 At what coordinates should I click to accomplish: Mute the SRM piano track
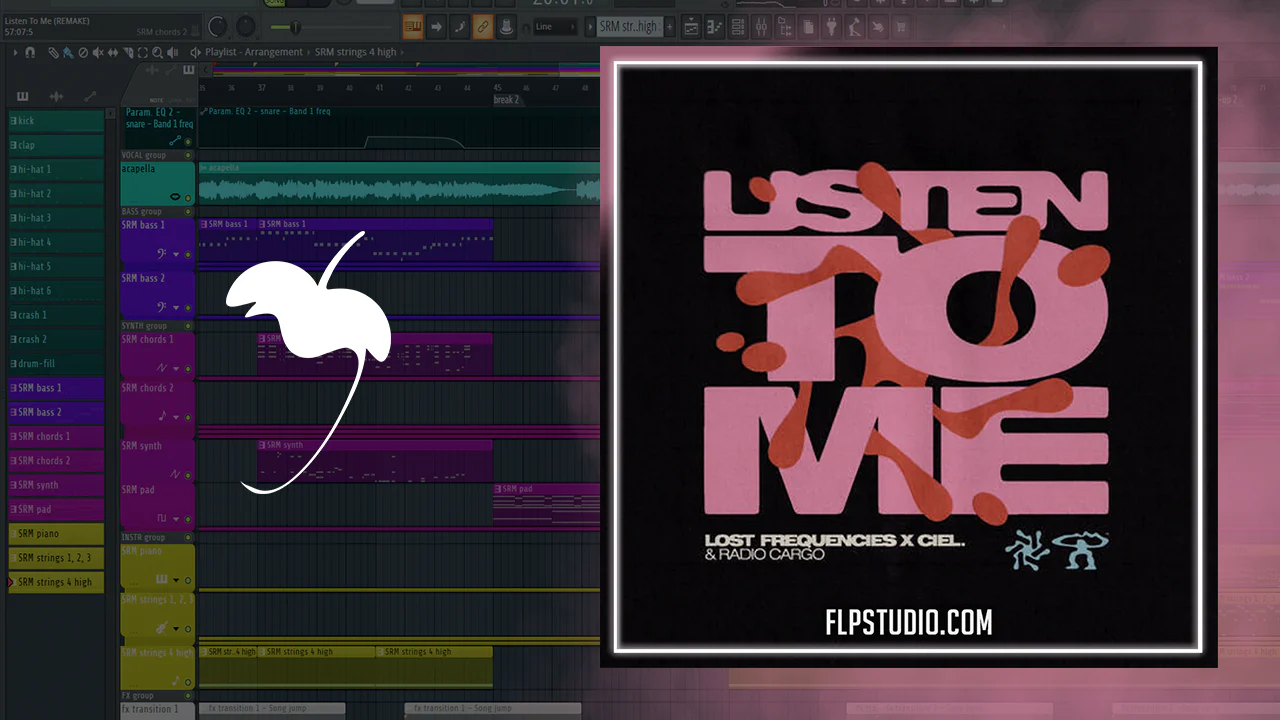[188, 580]
